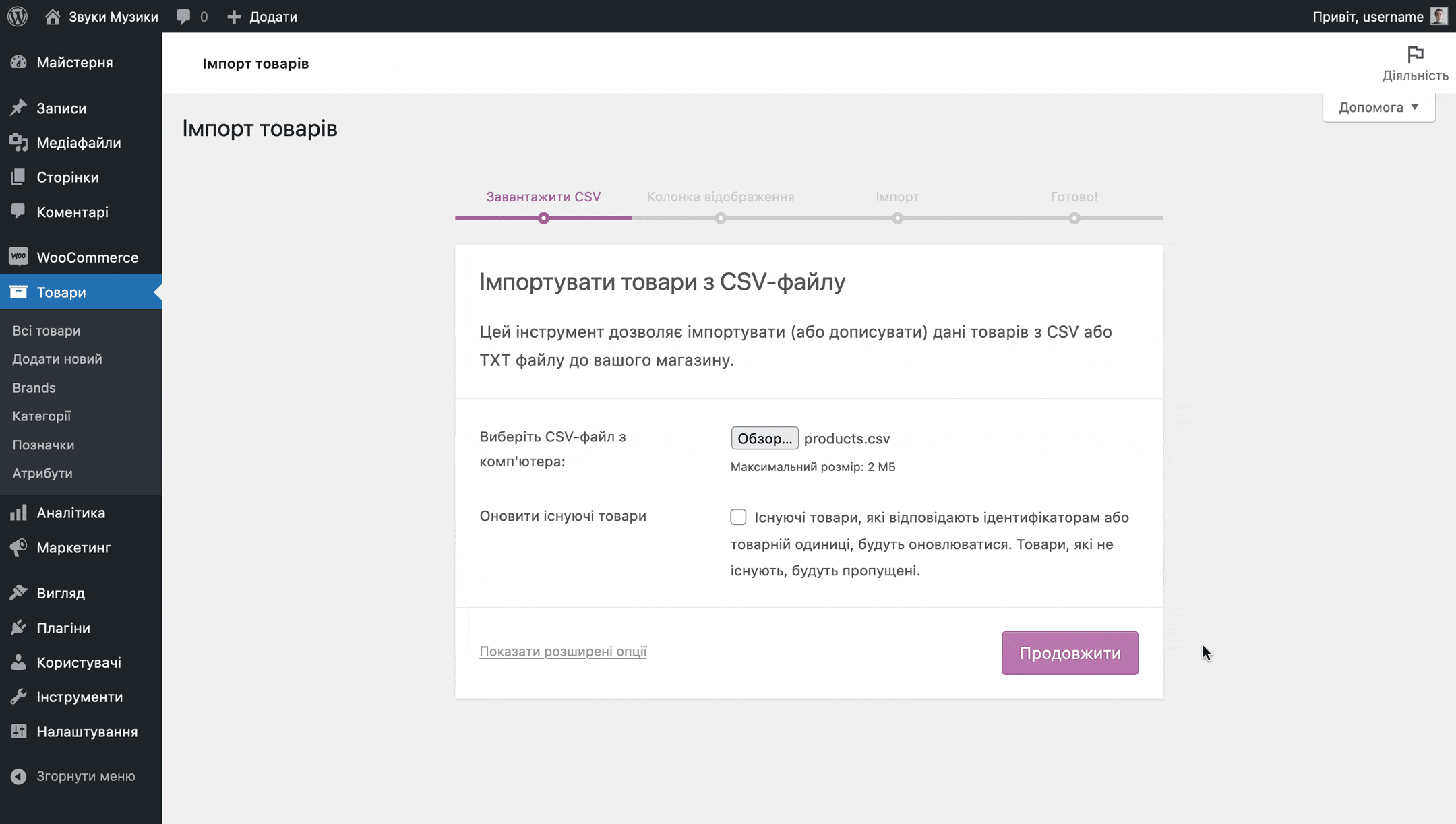Click Імпортувати товари з CSV-файлу heading
This screenshot has height=824, width=1456.
662,282
